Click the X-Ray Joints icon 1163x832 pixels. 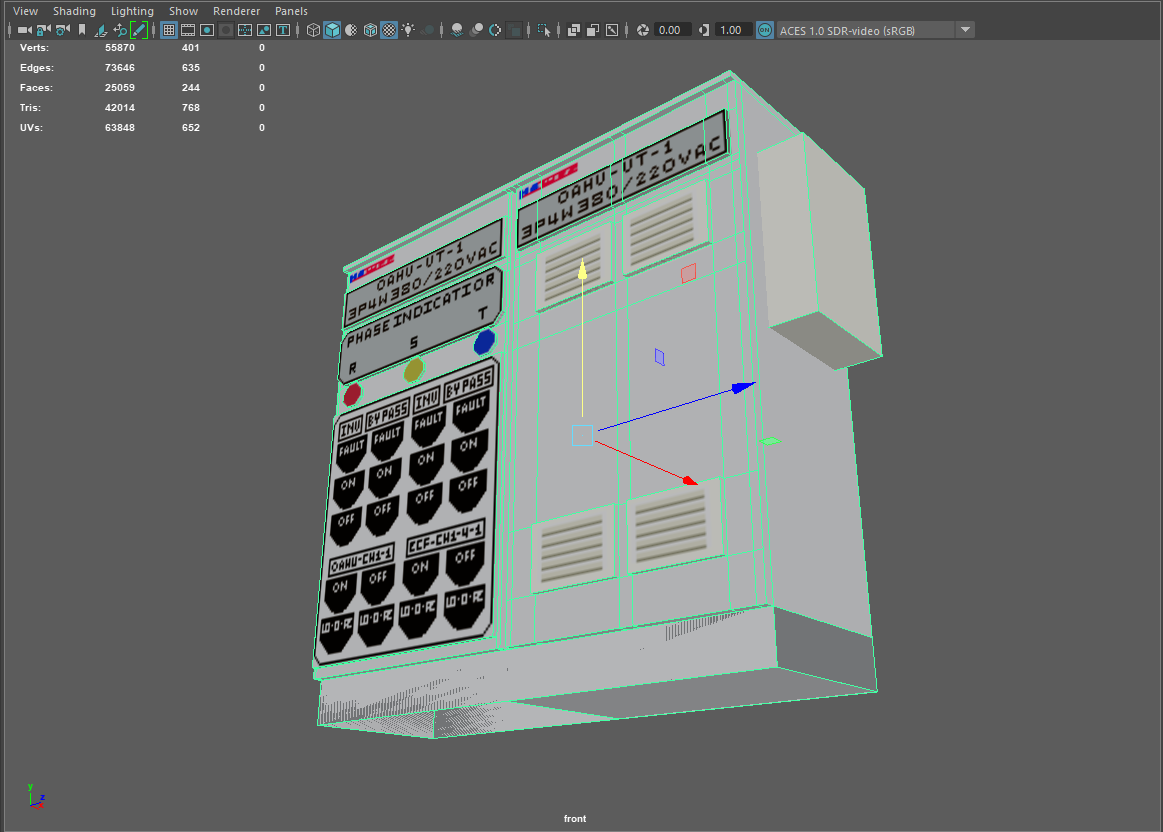(x=612, y=30)
